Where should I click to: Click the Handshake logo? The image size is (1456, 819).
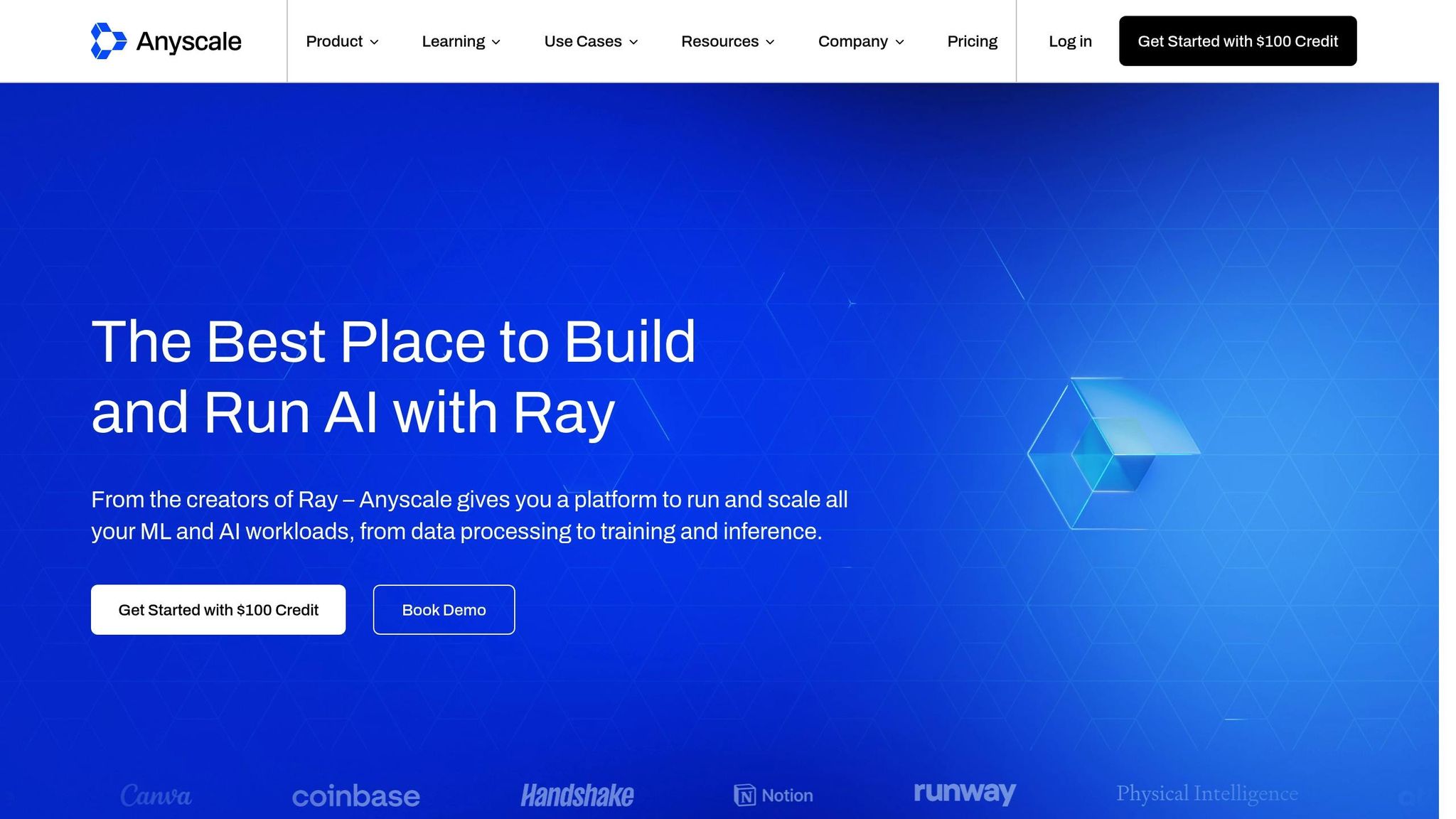[x=577, y=795]
